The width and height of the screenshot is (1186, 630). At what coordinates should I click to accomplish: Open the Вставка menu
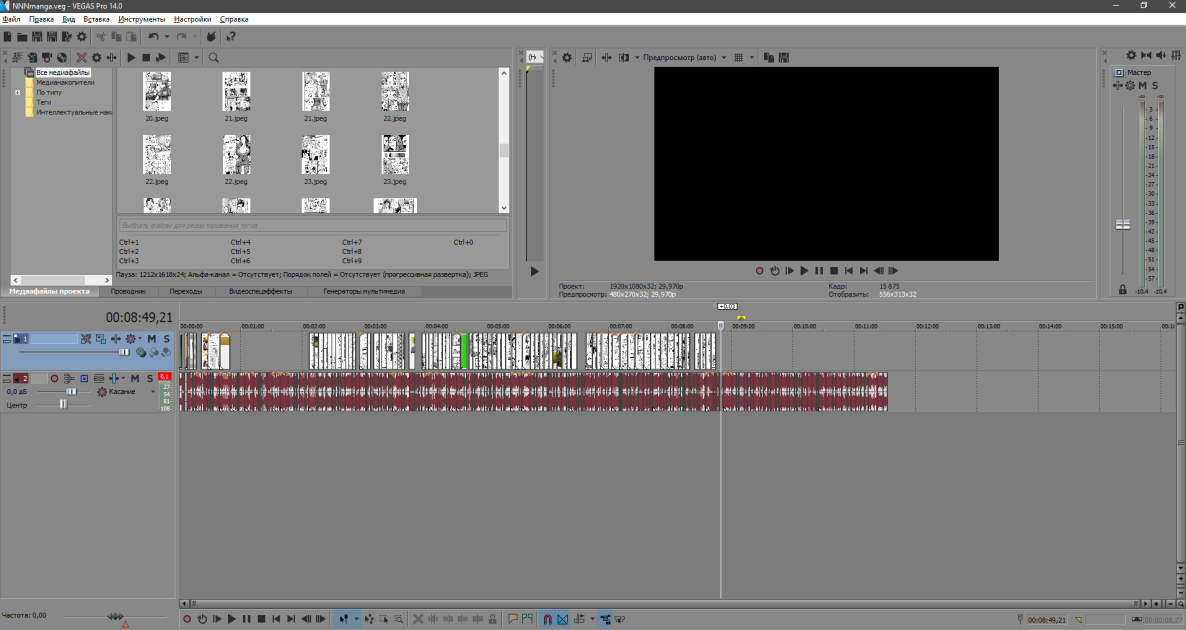(x=96, y=19)
